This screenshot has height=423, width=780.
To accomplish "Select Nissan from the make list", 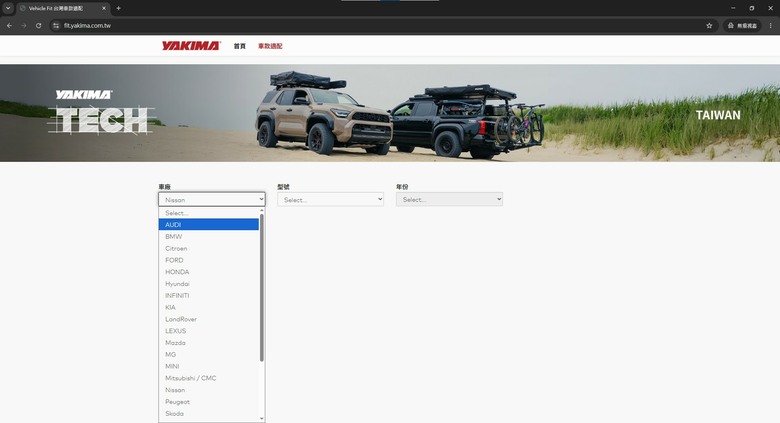I will coord(209,390).
